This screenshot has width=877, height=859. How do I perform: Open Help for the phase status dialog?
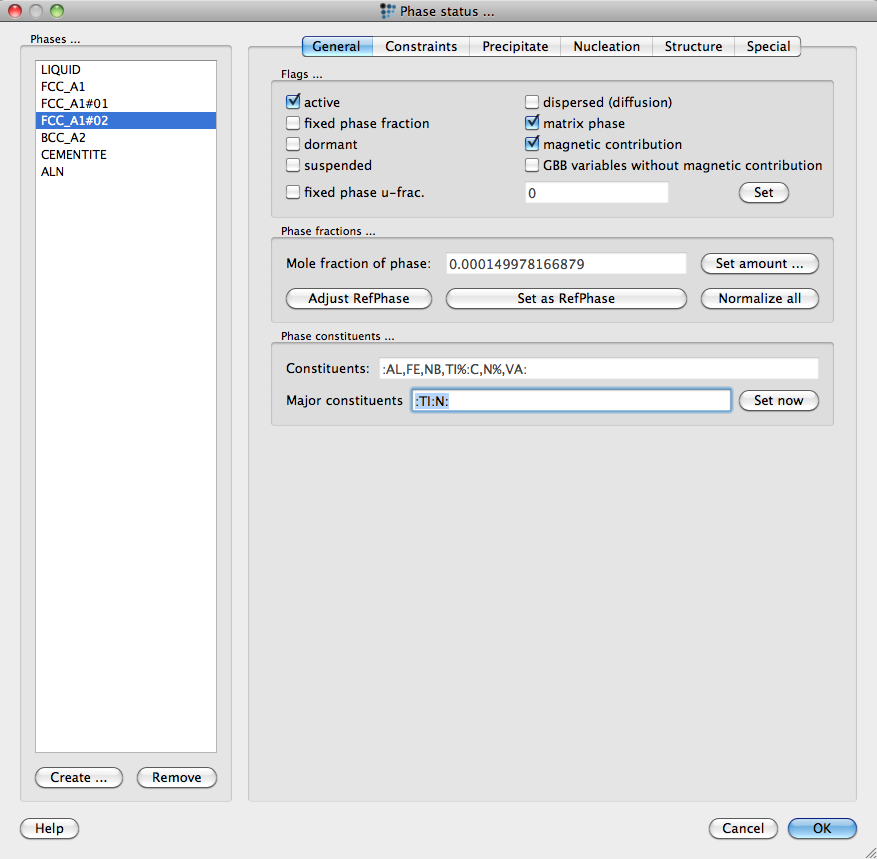tap(49, 828)
